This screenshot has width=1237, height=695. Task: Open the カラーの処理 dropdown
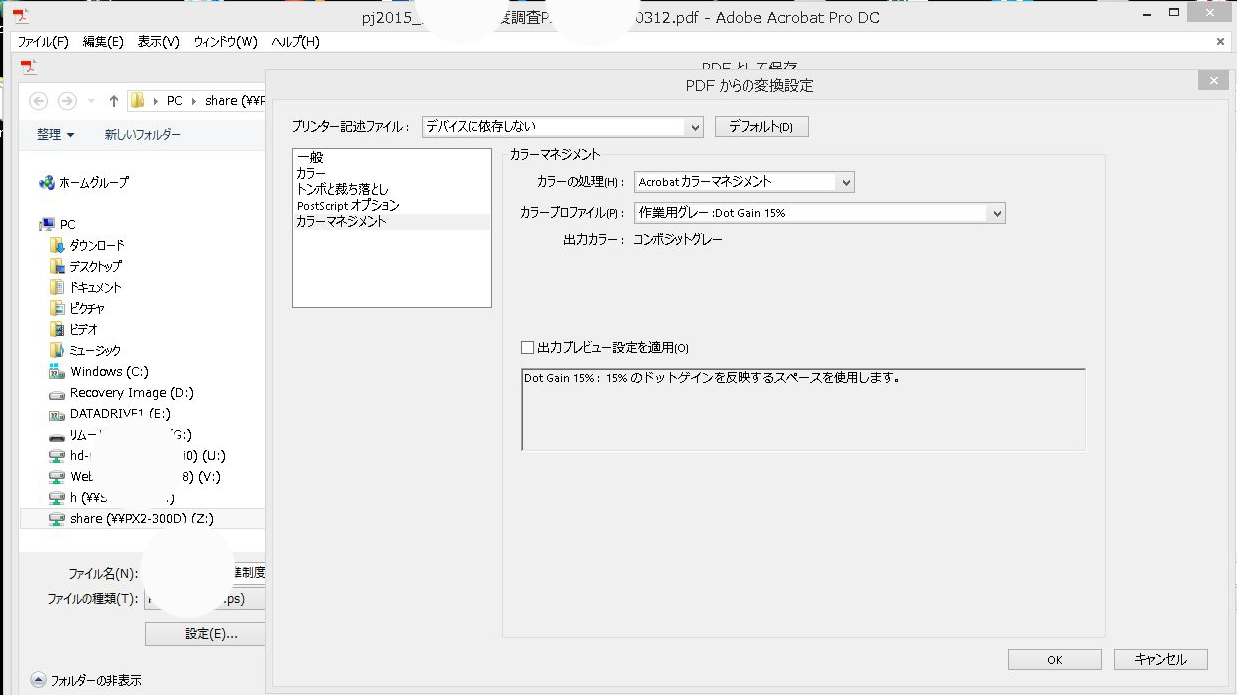tap(744, 182)
